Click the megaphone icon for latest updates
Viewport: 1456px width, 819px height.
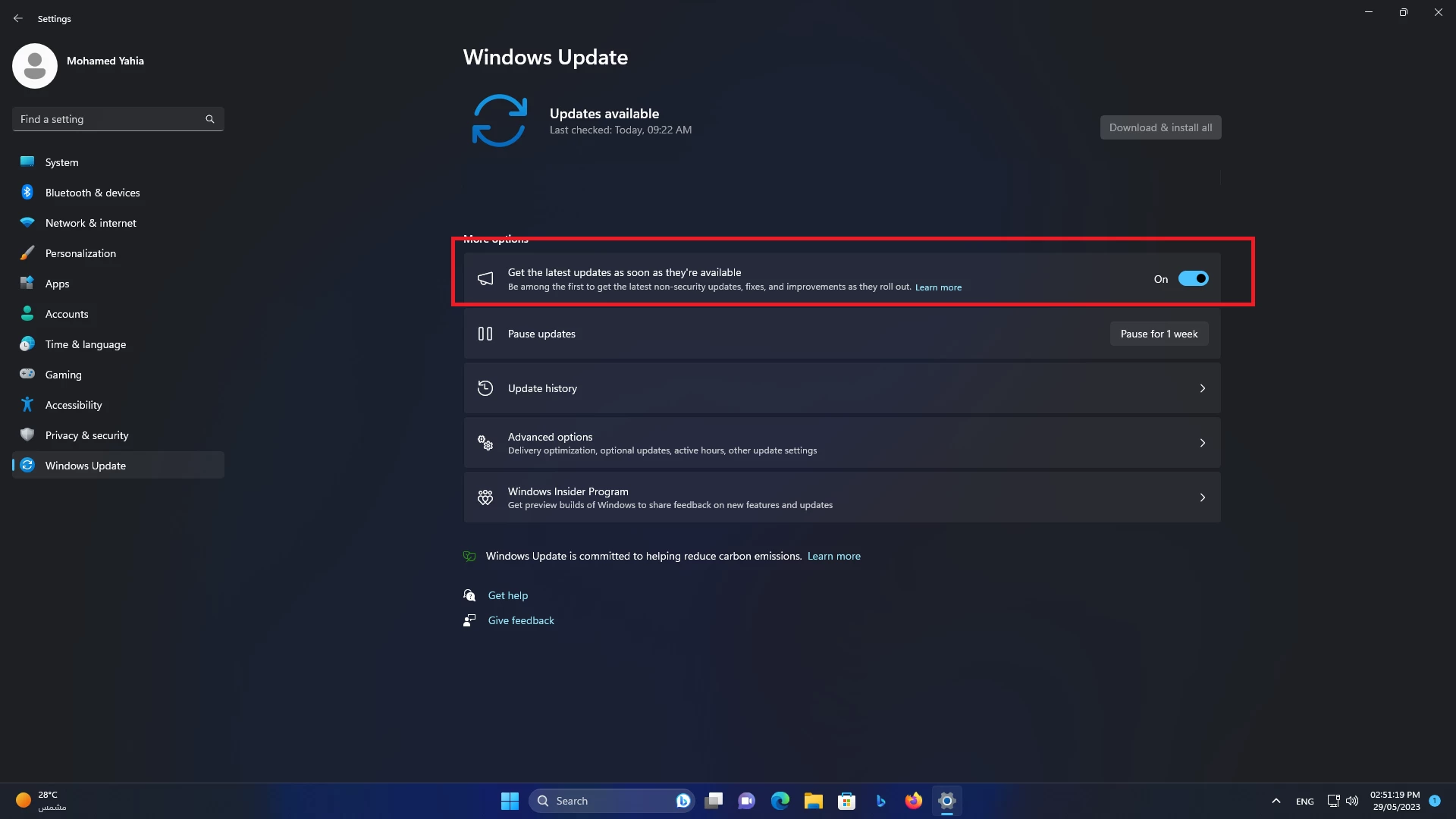[485, 279]
